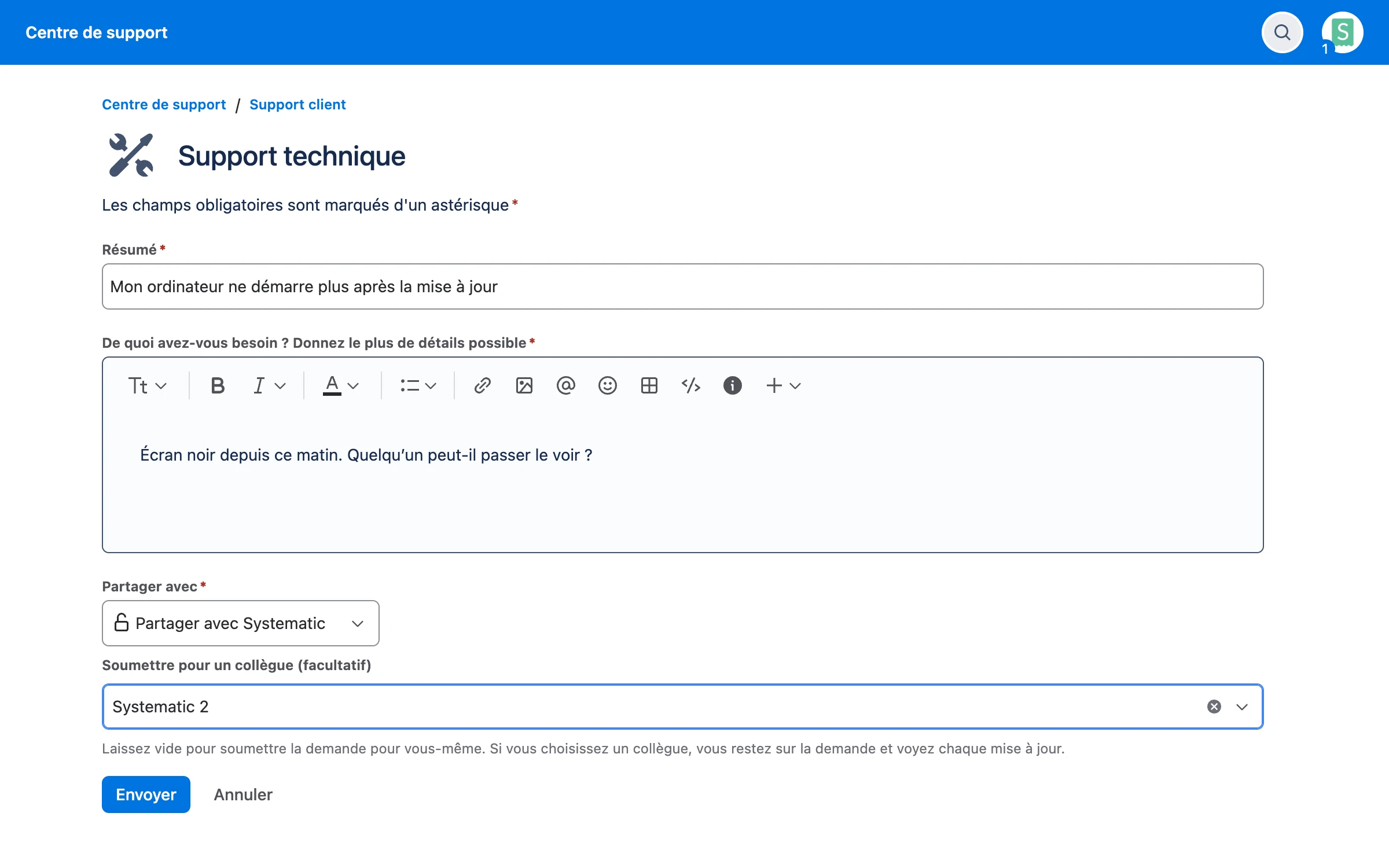Expand the text color chevron
Viewport: 1389px width, 868px height.
click(x=354, y=386)
